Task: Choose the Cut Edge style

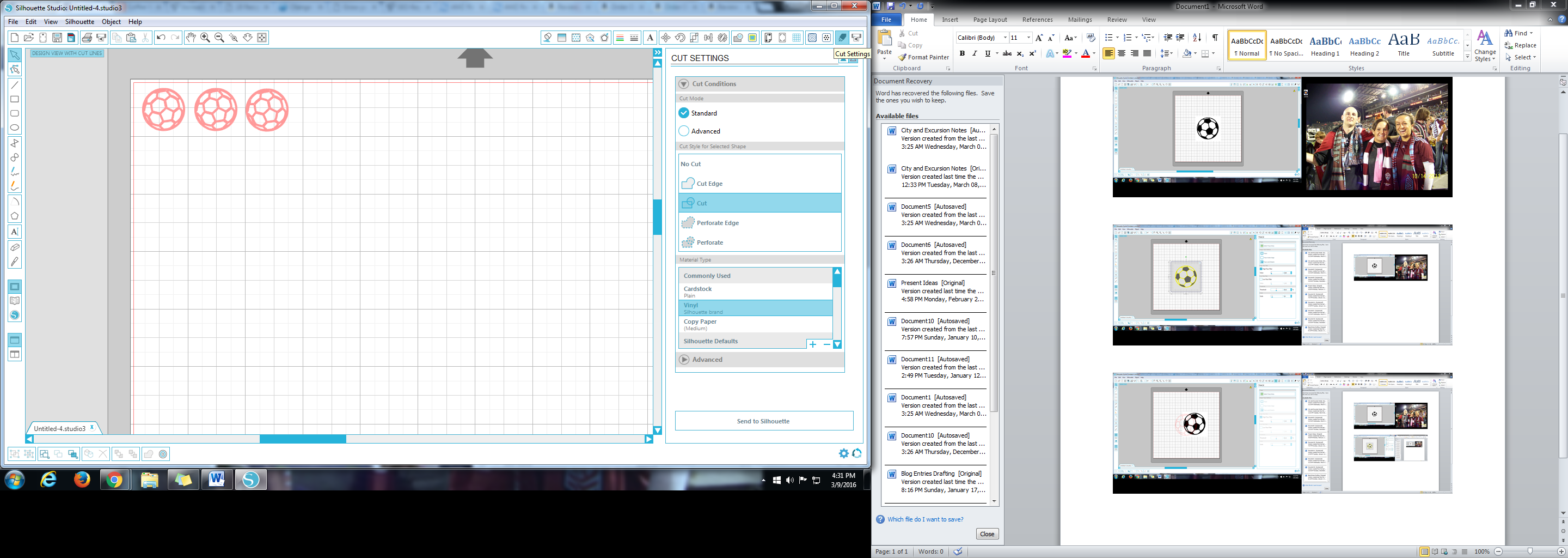Action: [759, 183]
